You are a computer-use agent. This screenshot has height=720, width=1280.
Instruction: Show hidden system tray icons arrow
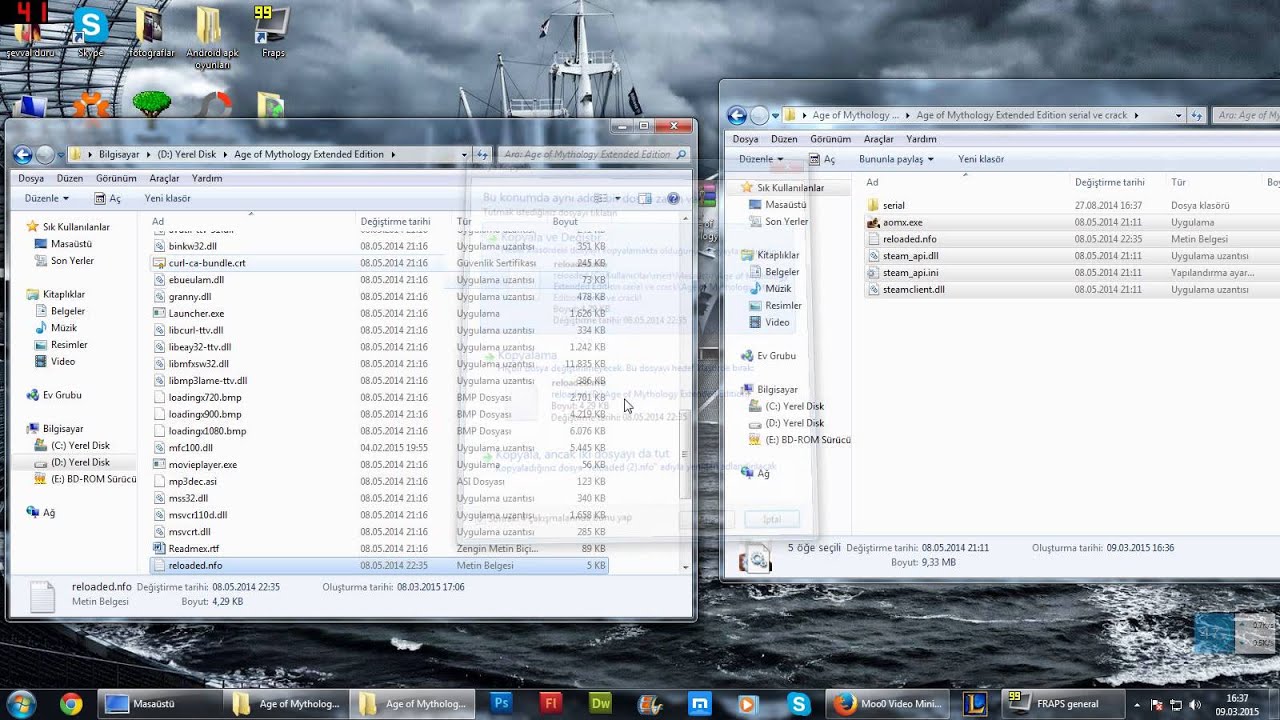click(x=1138, y=704)
